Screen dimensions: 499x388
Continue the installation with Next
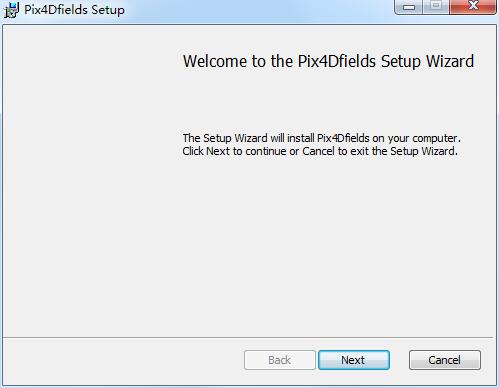[x=354, y=360]
